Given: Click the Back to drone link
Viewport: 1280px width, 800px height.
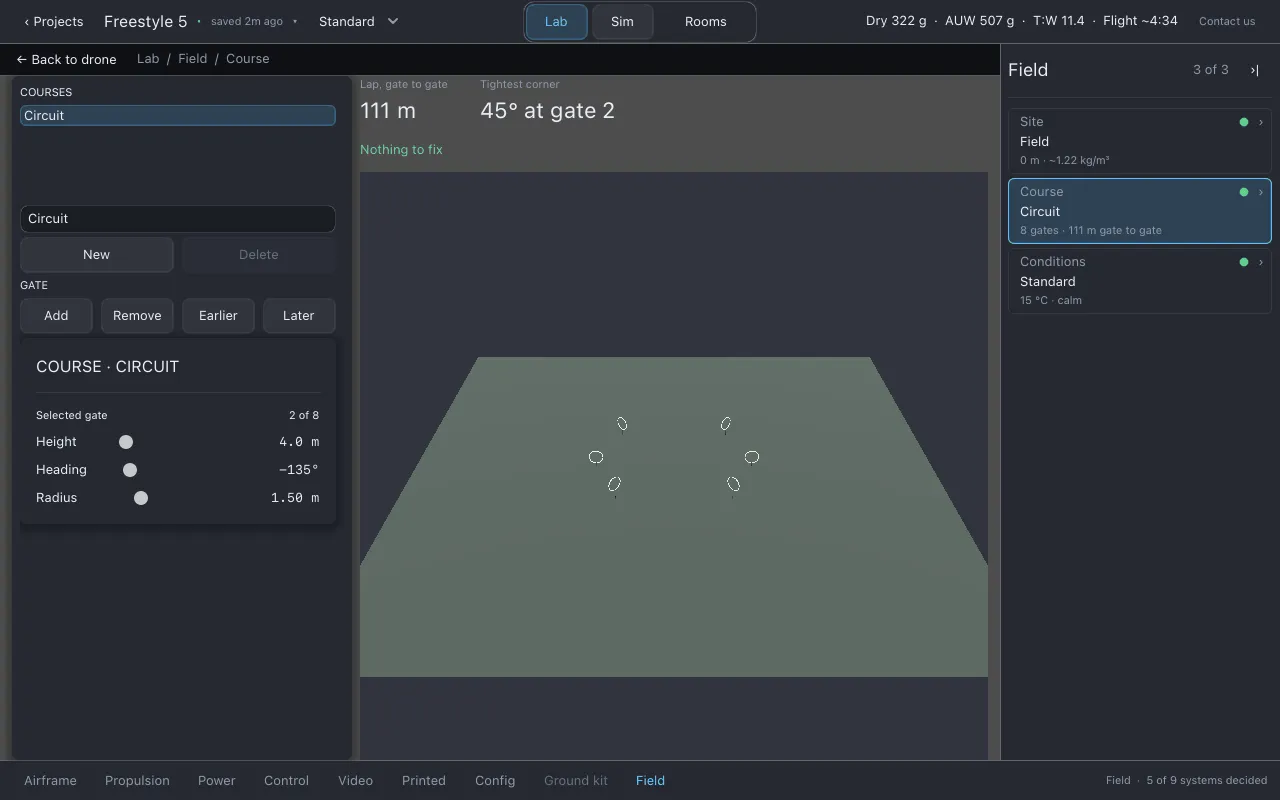Looking at the screenshot, I should click(x=67, y=59).
